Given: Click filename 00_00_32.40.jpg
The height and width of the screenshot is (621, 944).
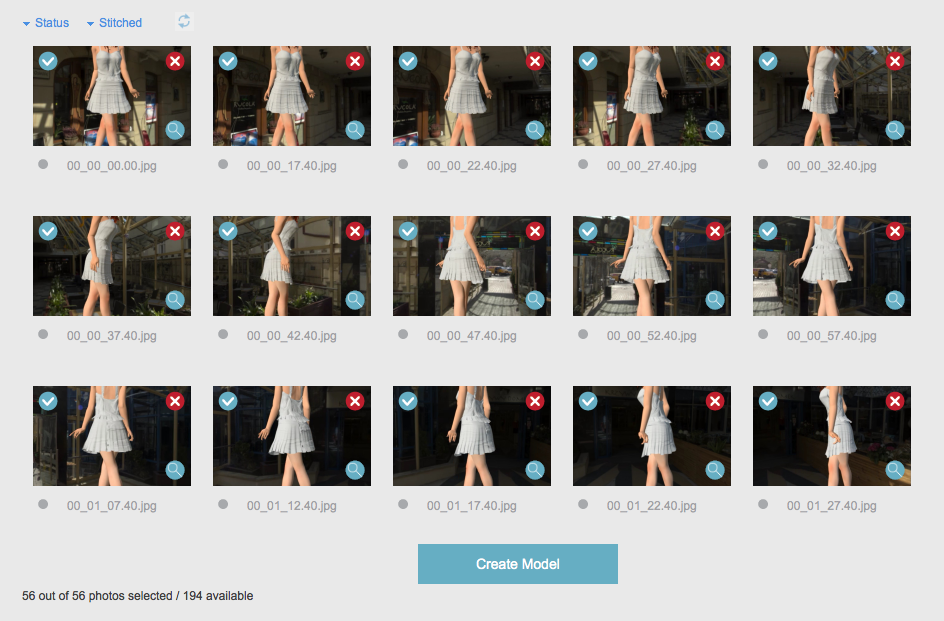Looking at the screenshot, I should tap(831, 166).
